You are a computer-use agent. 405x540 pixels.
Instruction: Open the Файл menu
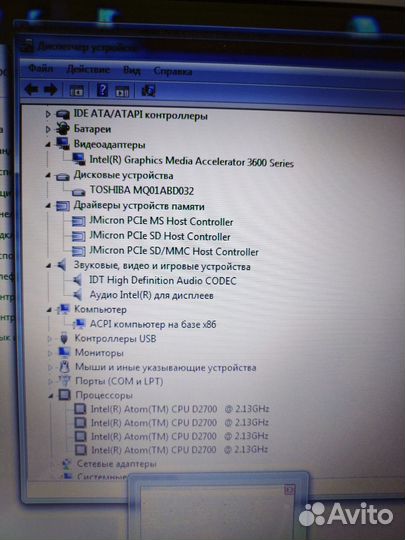click(x=41, y=68)
